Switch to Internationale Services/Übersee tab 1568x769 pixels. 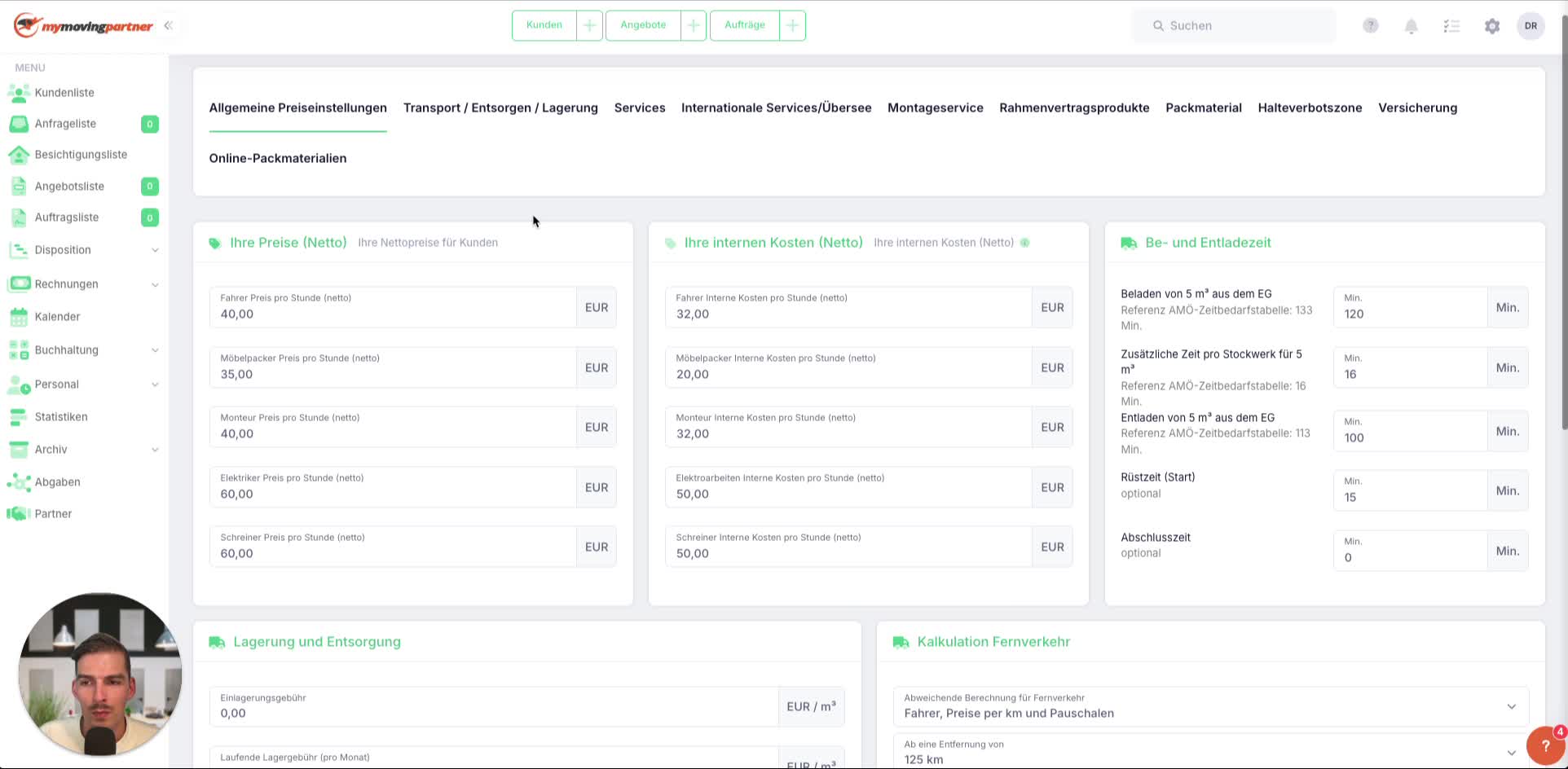[x=776, y=108]
